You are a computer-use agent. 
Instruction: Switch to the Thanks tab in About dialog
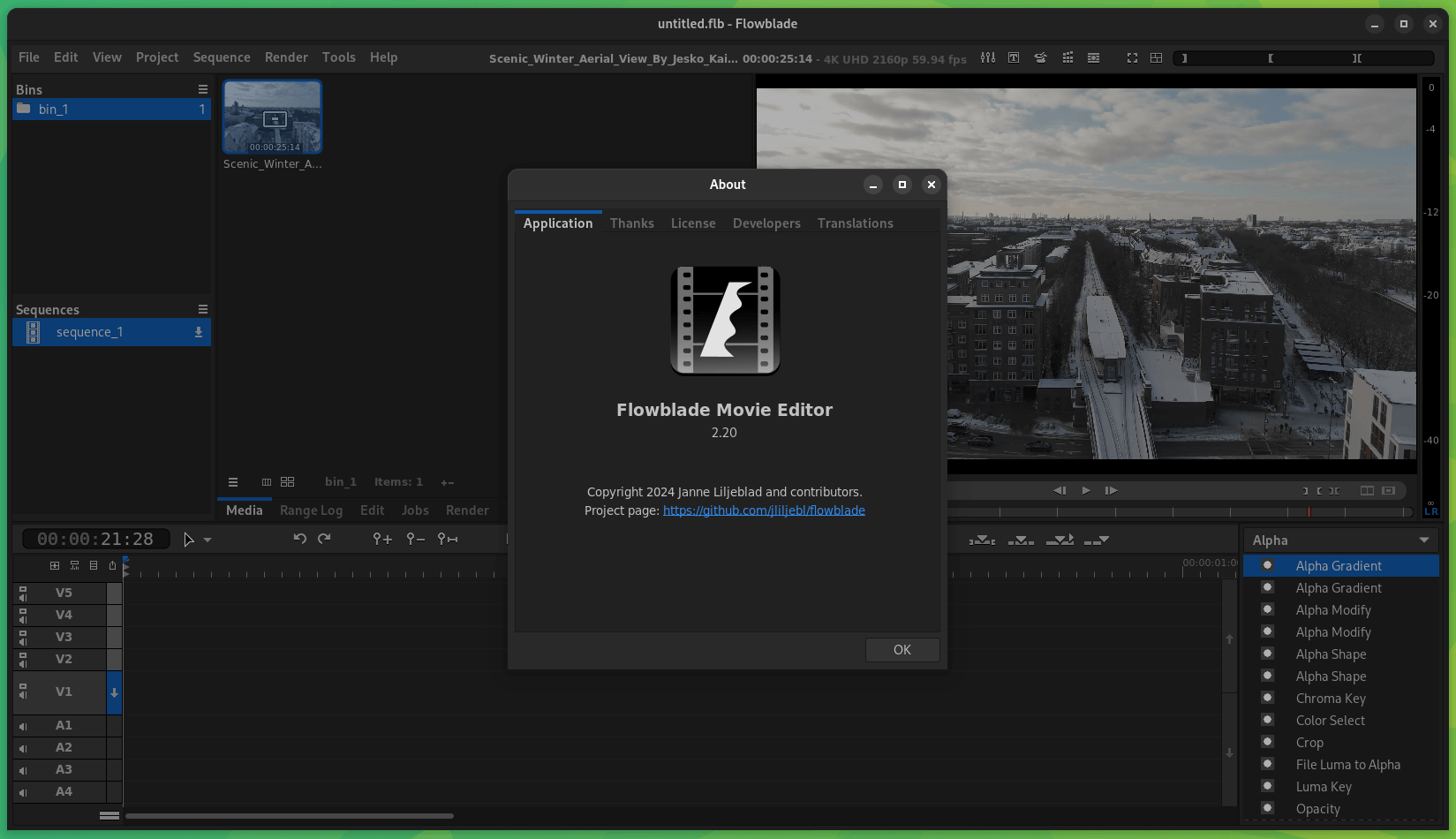(x=631, y=223)
